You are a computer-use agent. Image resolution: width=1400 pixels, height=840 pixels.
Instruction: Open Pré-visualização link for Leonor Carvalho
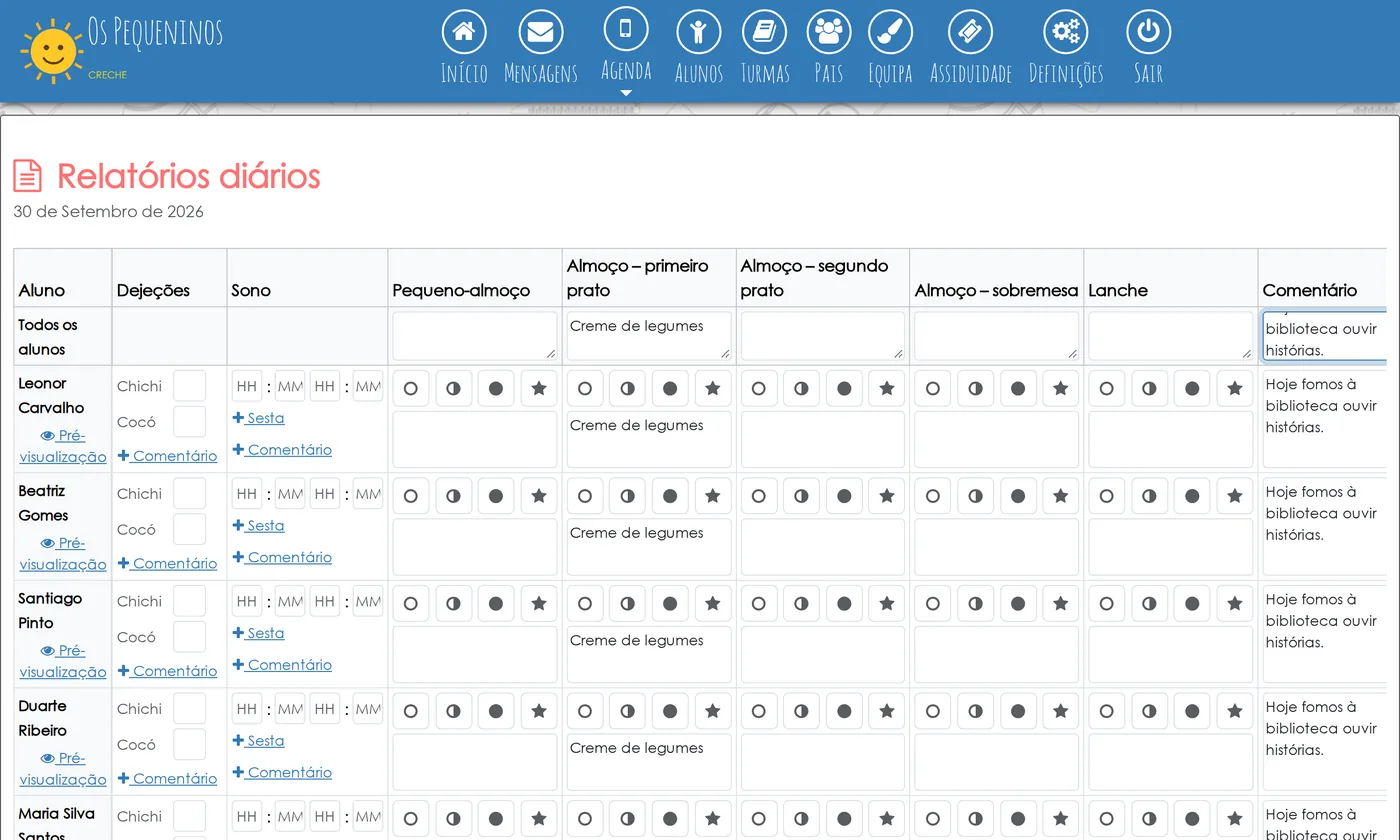[63, 446]
